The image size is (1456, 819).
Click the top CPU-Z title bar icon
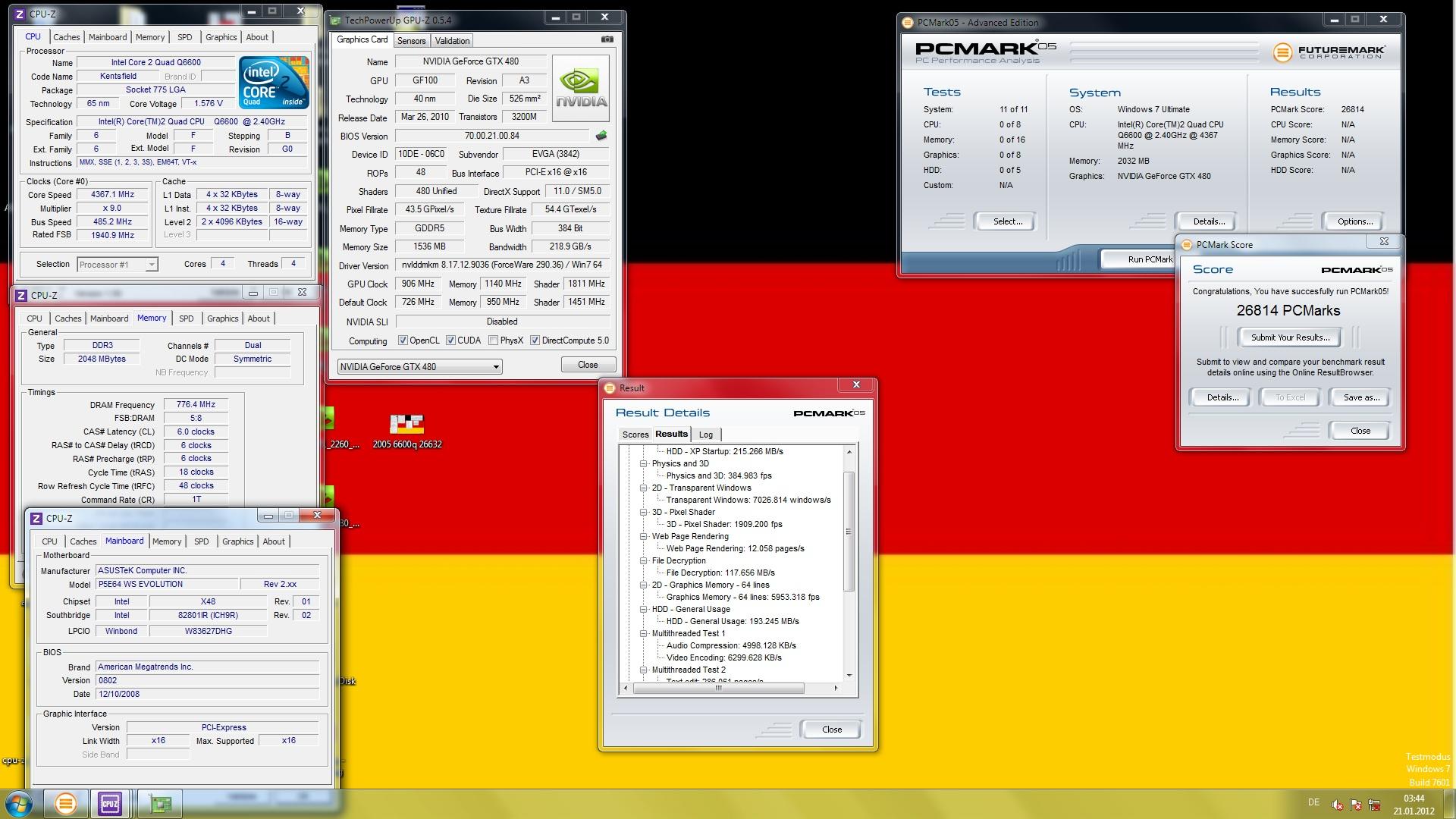pyautogui.click(x=20, y=14)
